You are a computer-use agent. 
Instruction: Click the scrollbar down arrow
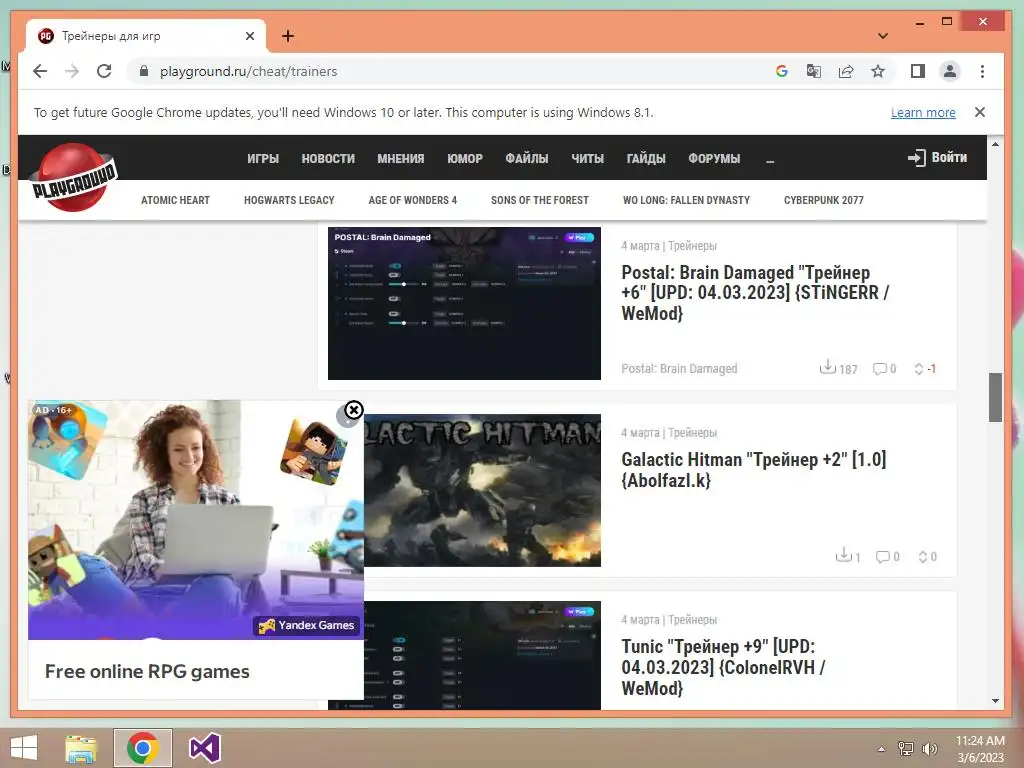(995, 701)
